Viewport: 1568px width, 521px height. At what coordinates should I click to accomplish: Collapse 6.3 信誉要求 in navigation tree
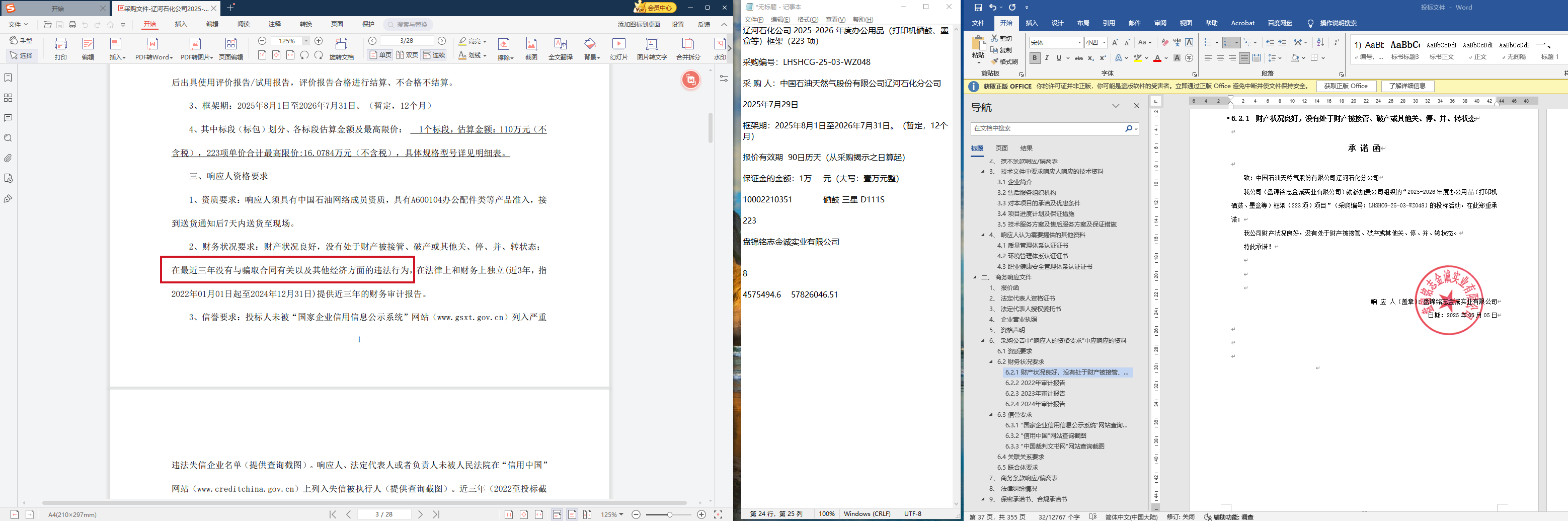[991, 415]
